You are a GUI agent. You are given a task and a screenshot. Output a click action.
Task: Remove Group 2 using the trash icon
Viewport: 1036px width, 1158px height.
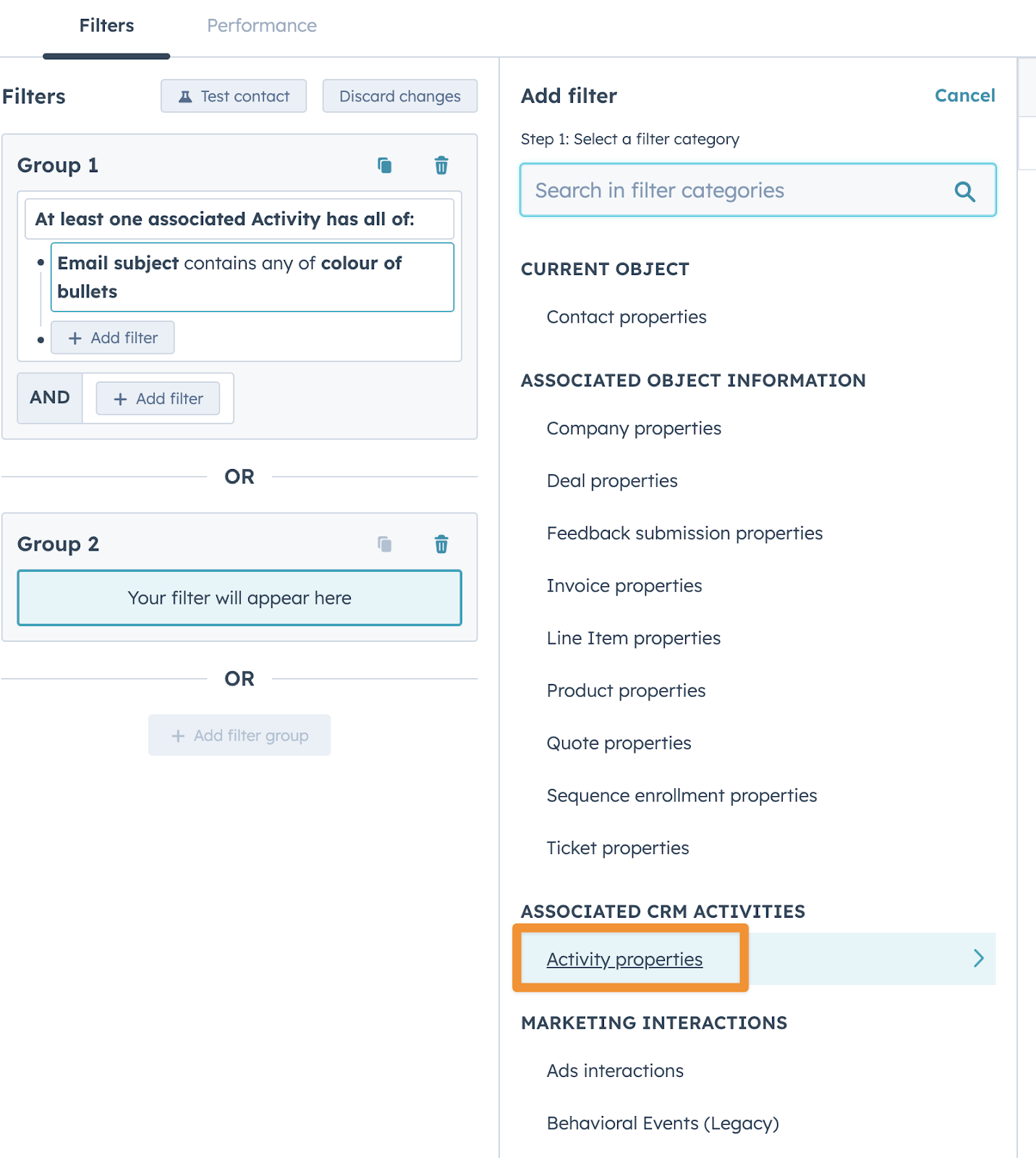coord(441,544)
